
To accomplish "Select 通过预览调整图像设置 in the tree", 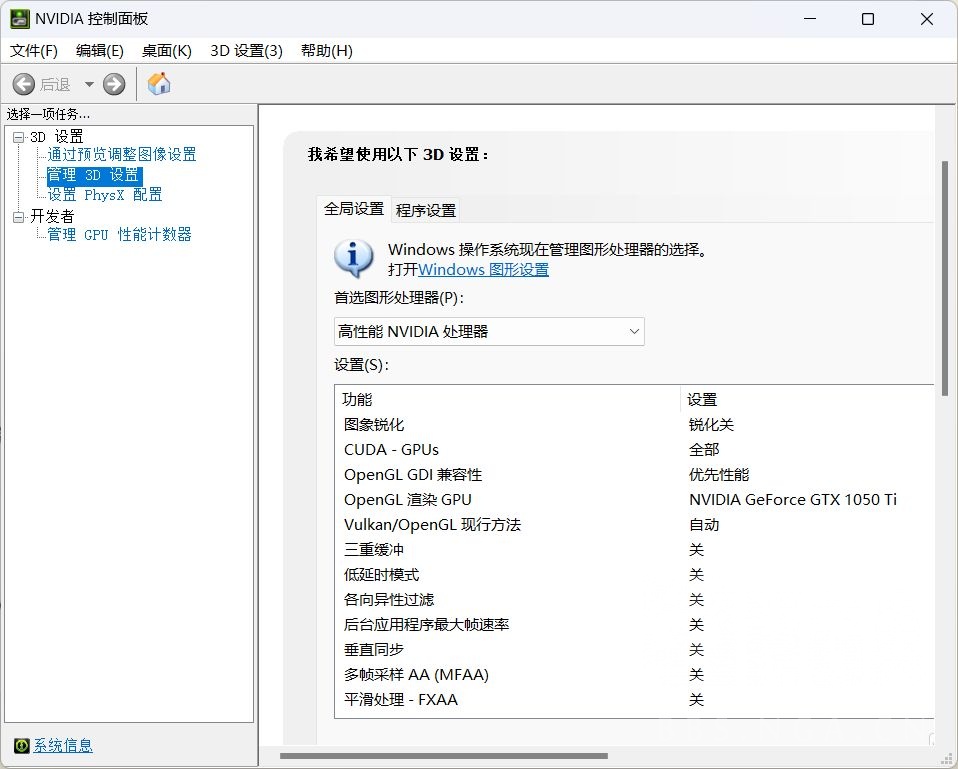I will [x=122, y=155].
